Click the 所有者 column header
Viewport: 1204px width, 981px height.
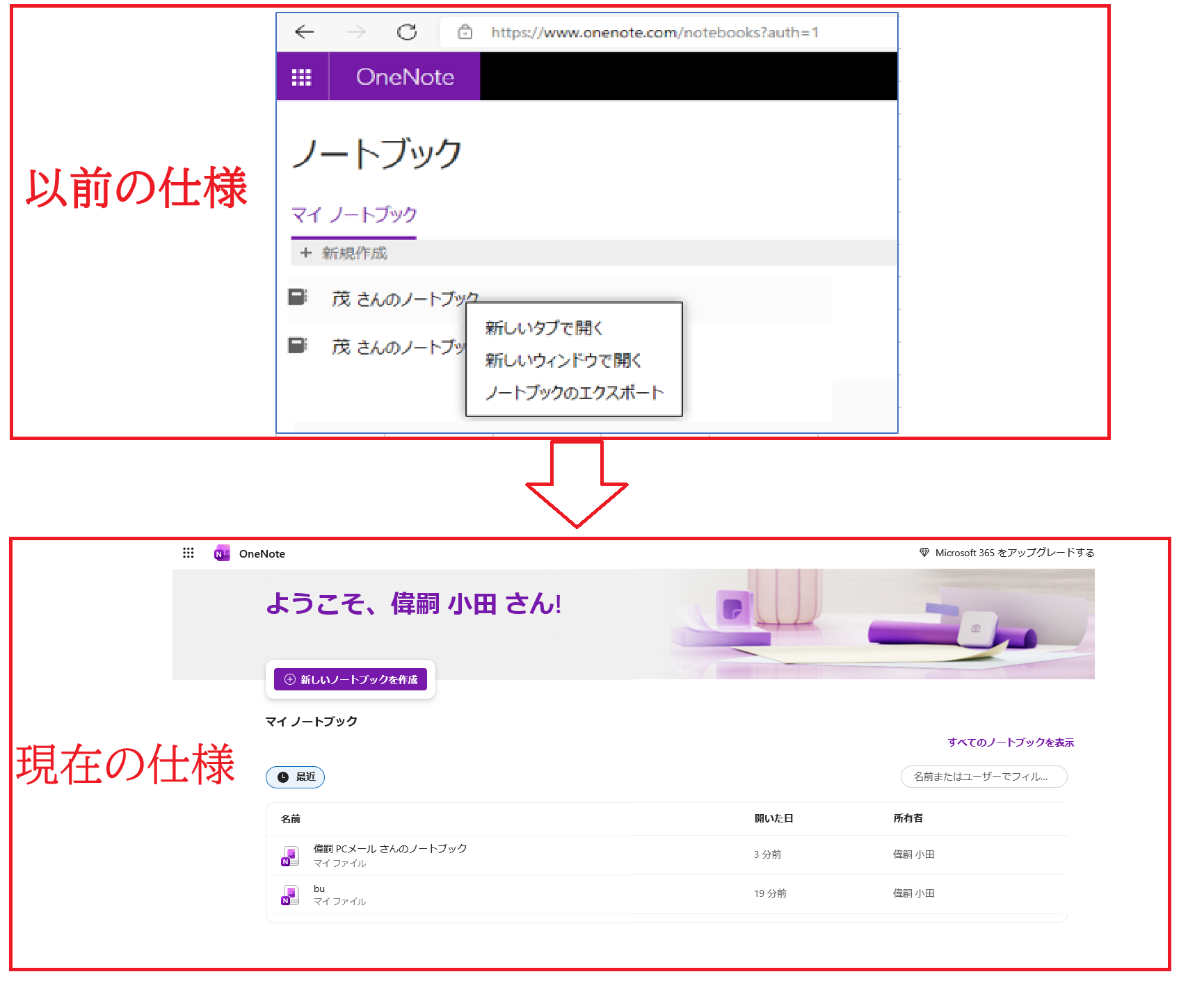point(908,818)
